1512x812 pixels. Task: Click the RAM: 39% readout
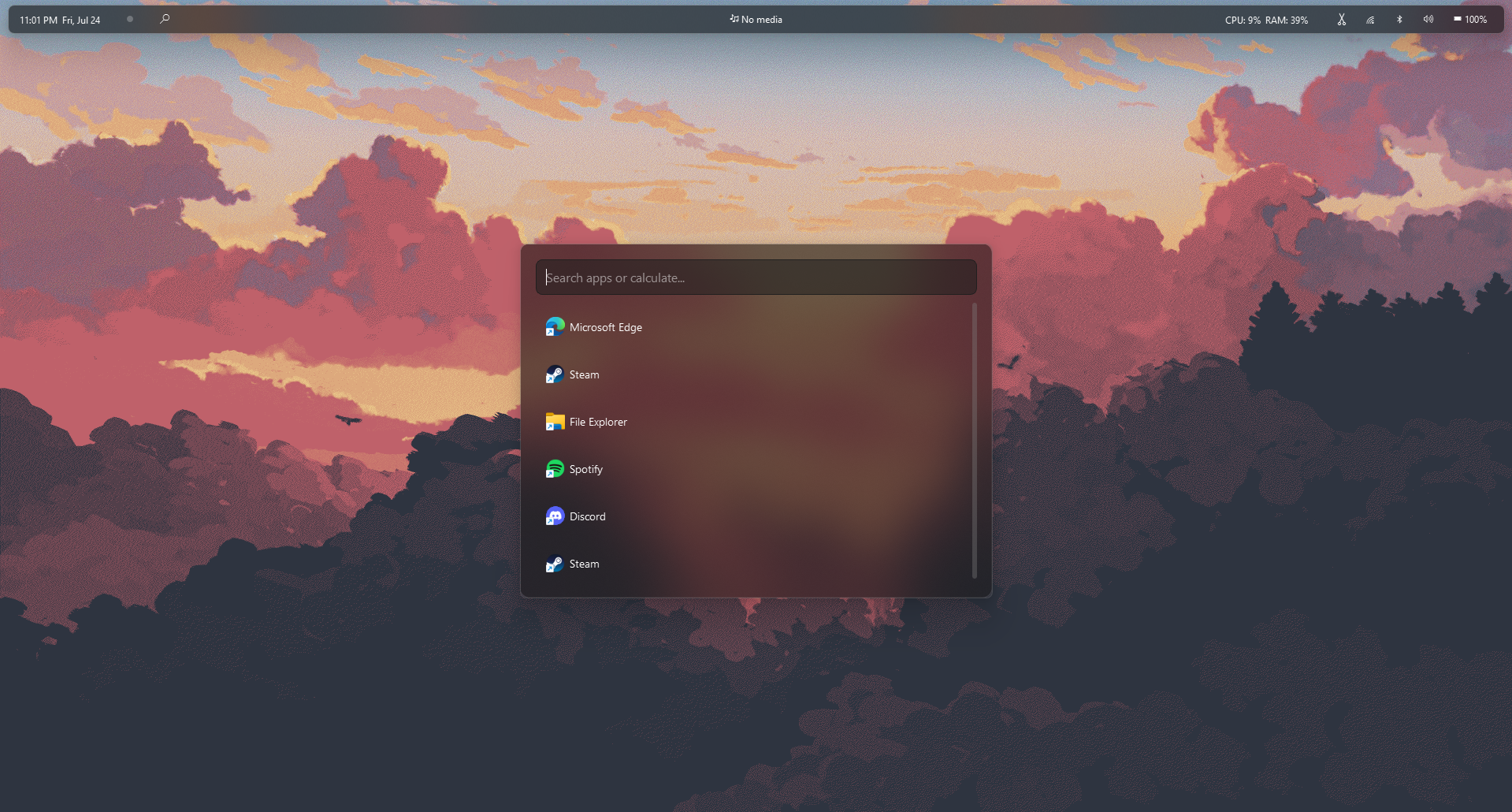click(x=1287, y=20)
